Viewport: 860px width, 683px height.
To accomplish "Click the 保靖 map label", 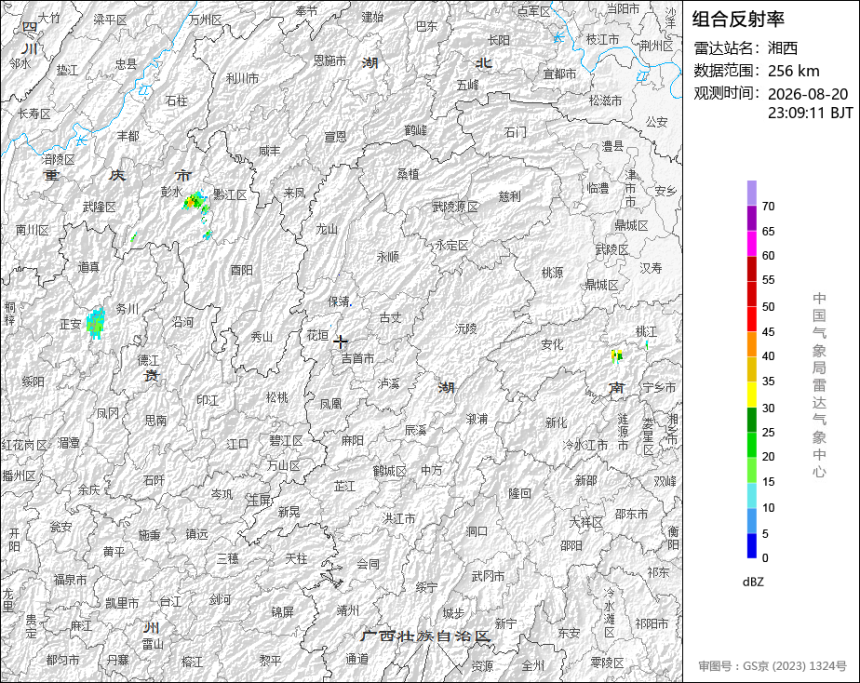I will tap(338, 302).
